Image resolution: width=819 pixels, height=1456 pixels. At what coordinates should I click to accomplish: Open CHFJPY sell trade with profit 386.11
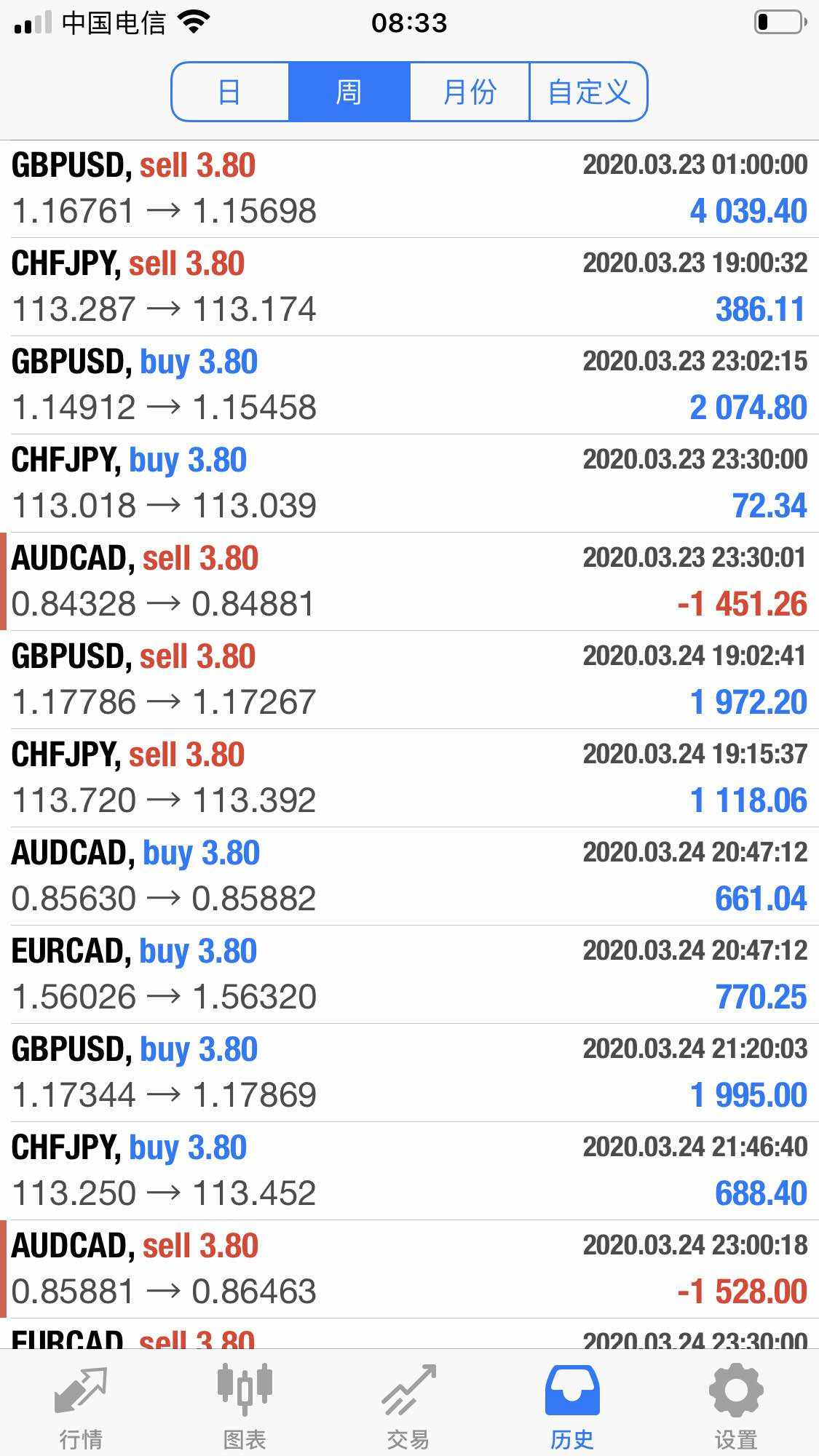(409, 287)
